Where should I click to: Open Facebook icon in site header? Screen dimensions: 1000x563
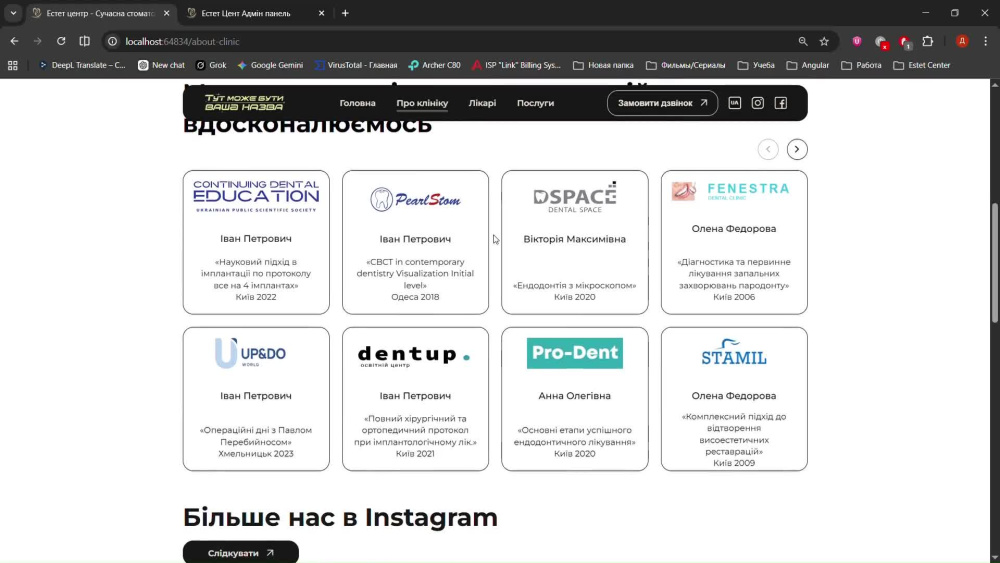click(781, 103)
